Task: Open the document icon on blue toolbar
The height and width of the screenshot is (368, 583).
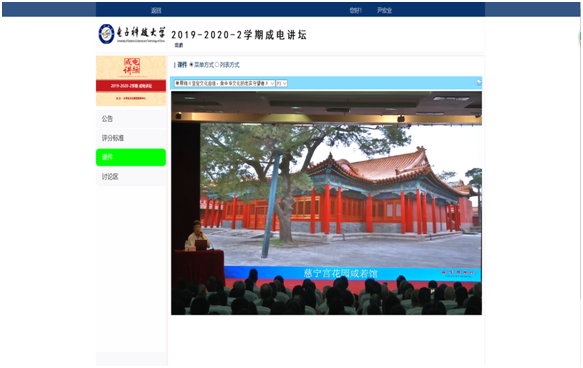Action: 479,83
